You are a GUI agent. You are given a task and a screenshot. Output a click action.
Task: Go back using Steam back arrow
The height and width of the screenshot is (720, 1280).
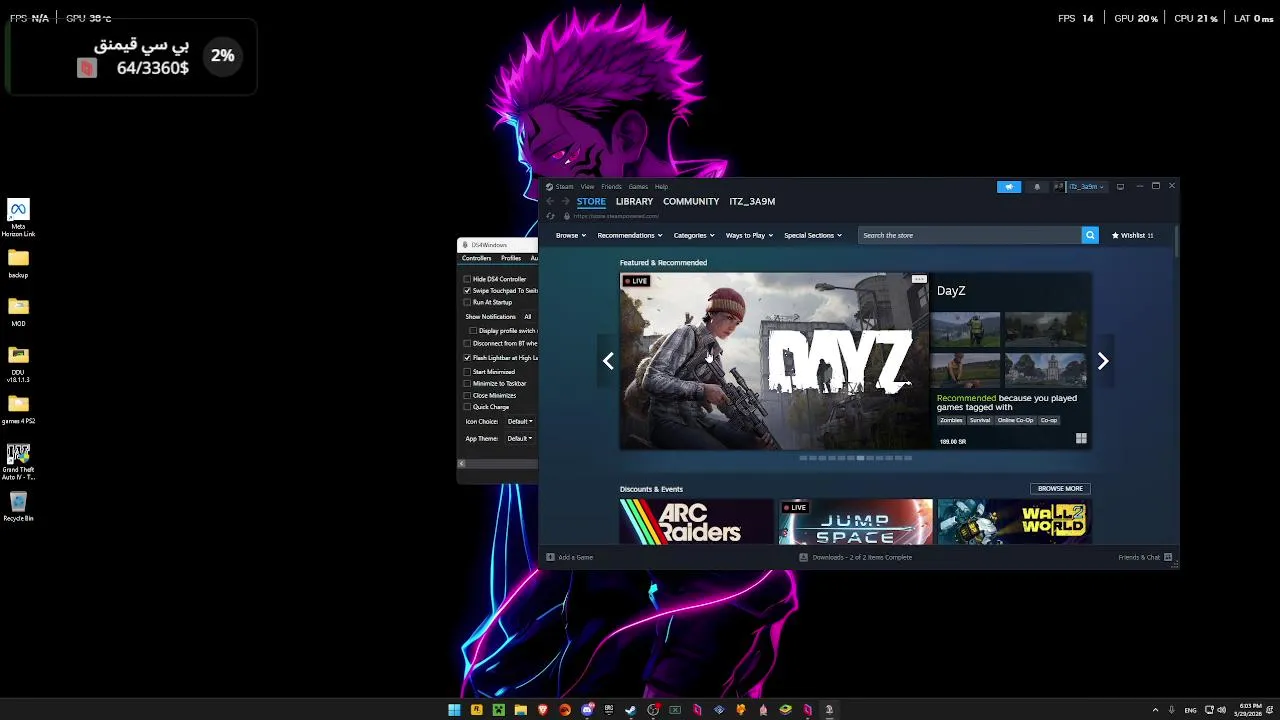549,201
